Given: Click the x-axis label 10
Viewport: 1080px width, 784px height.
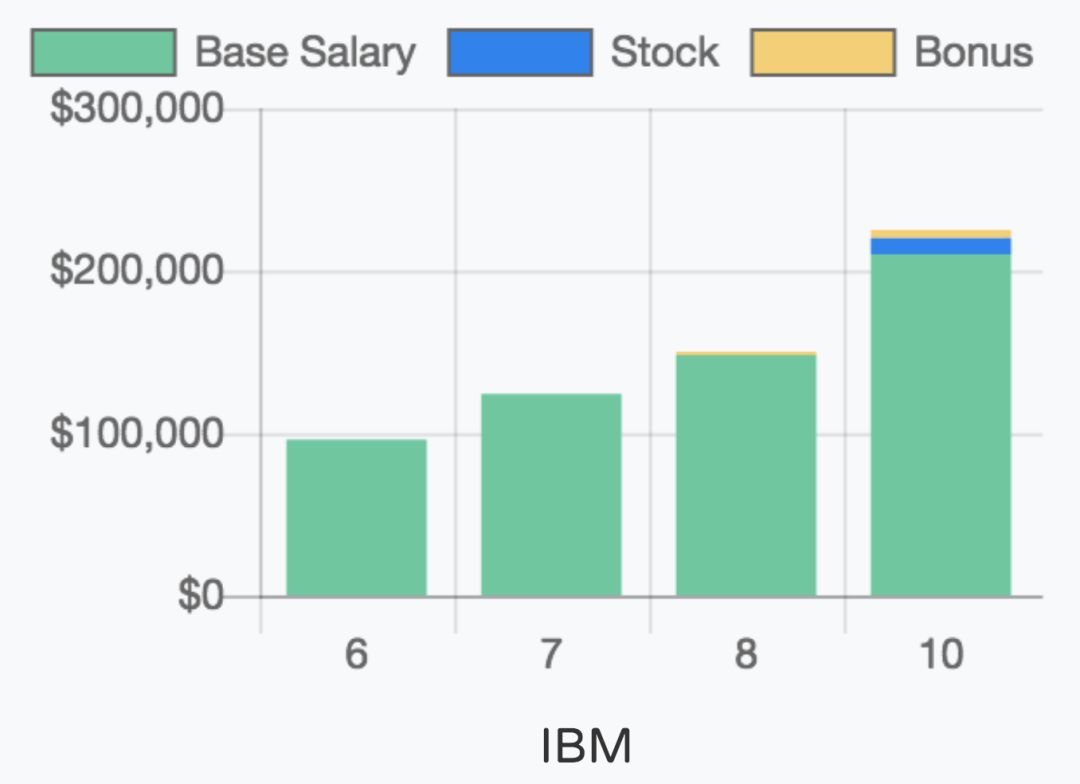Looking at the screenshot, I should [940, 655].
